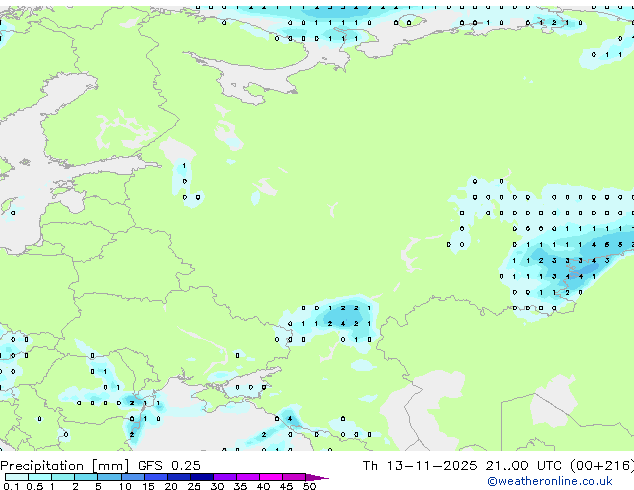Image resolution: width=634 pixels, height=490 pixels.
Task: Click the legend scale label "35"
Action: coord(240,486)
